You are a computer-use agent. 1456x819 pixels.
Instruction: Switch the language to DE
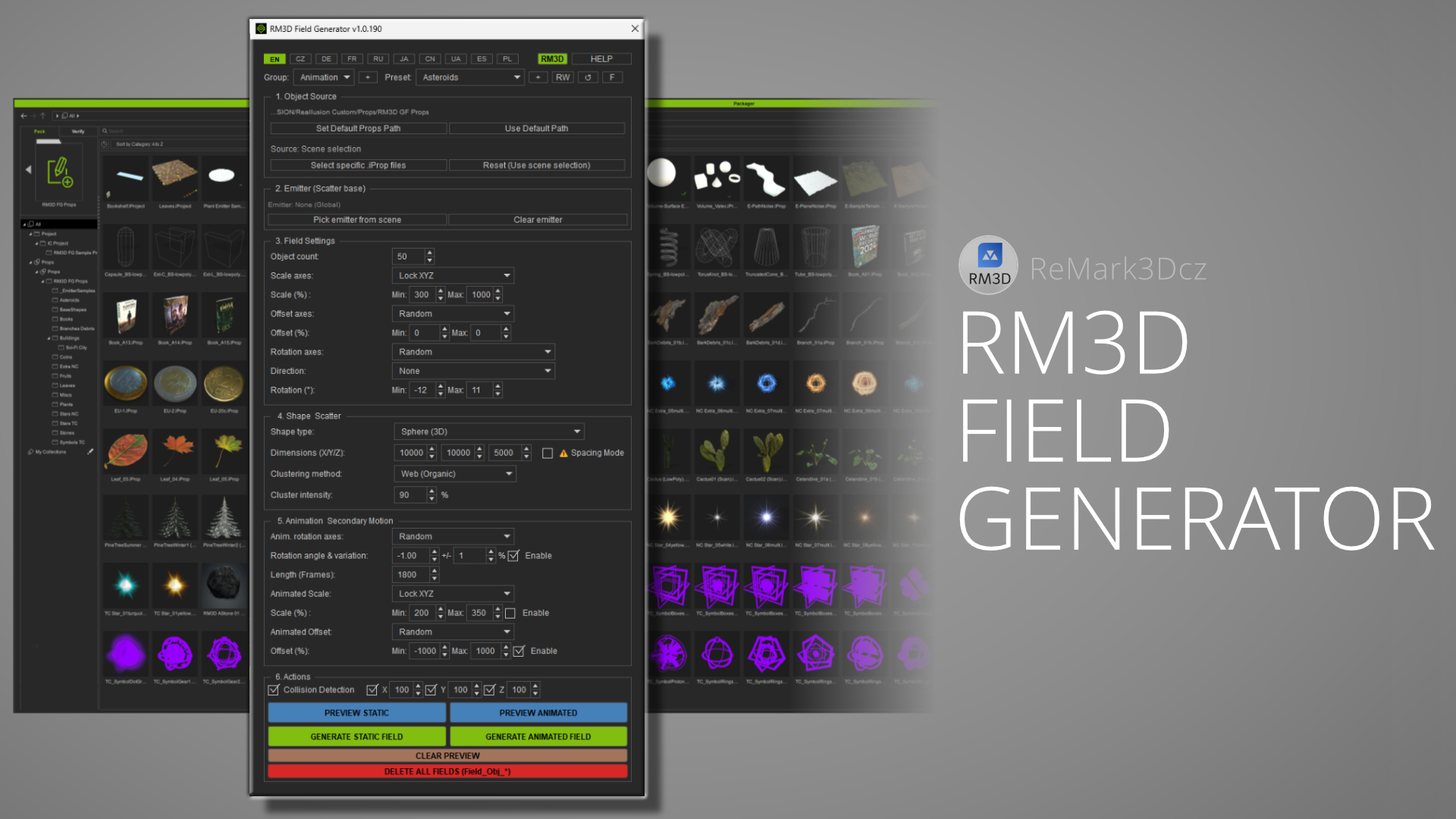tap(326, 59)
